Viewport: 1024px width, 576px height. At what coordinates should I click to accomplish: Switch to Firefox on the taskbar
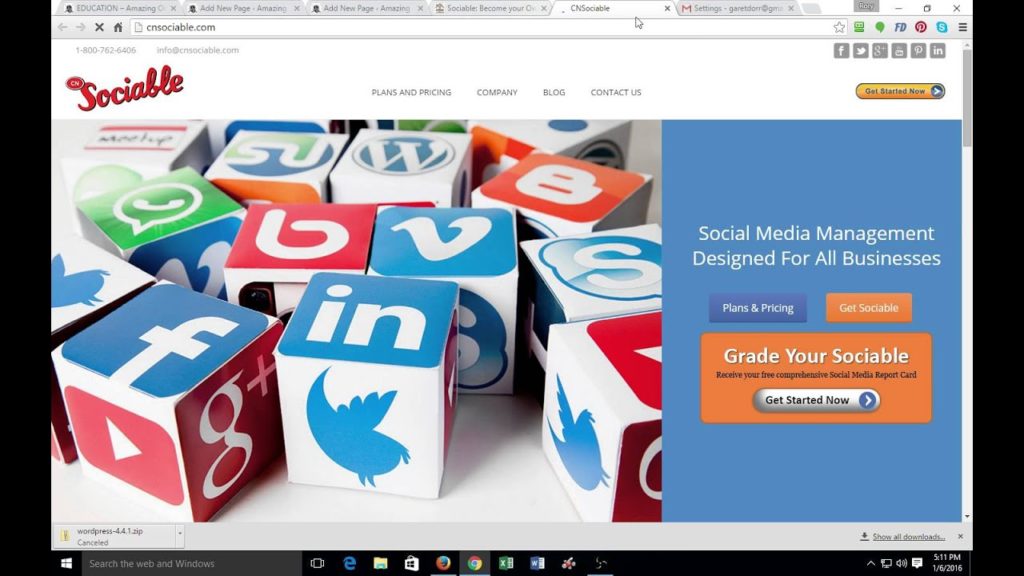[x=443, y=563]
